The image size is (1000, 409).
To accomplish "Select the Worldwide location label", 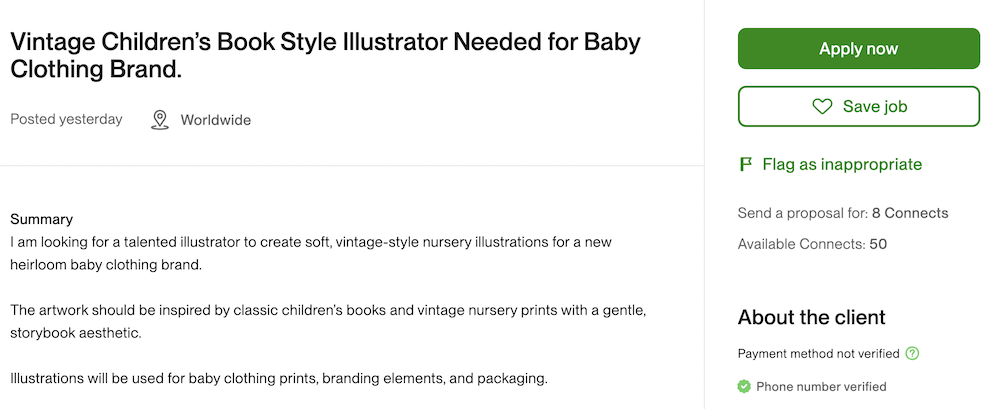I will pos(215,120).
